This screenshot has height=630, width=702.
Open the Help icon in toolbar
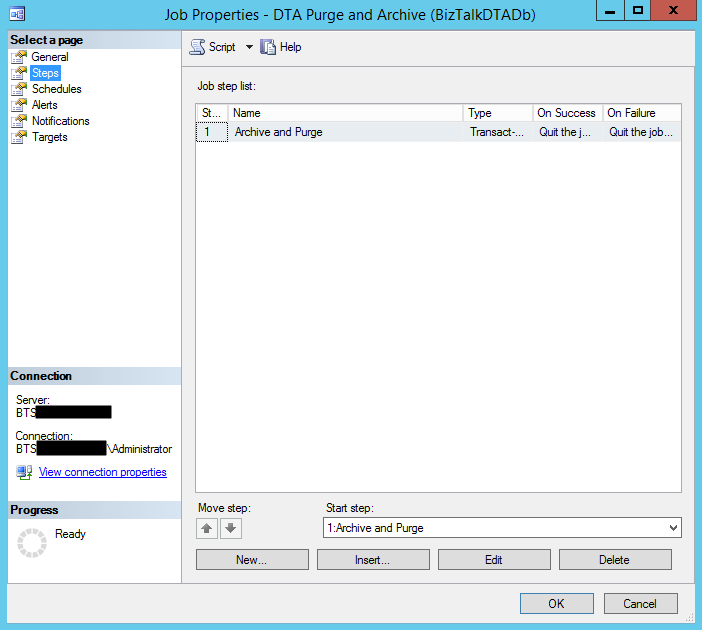[268, 47]
